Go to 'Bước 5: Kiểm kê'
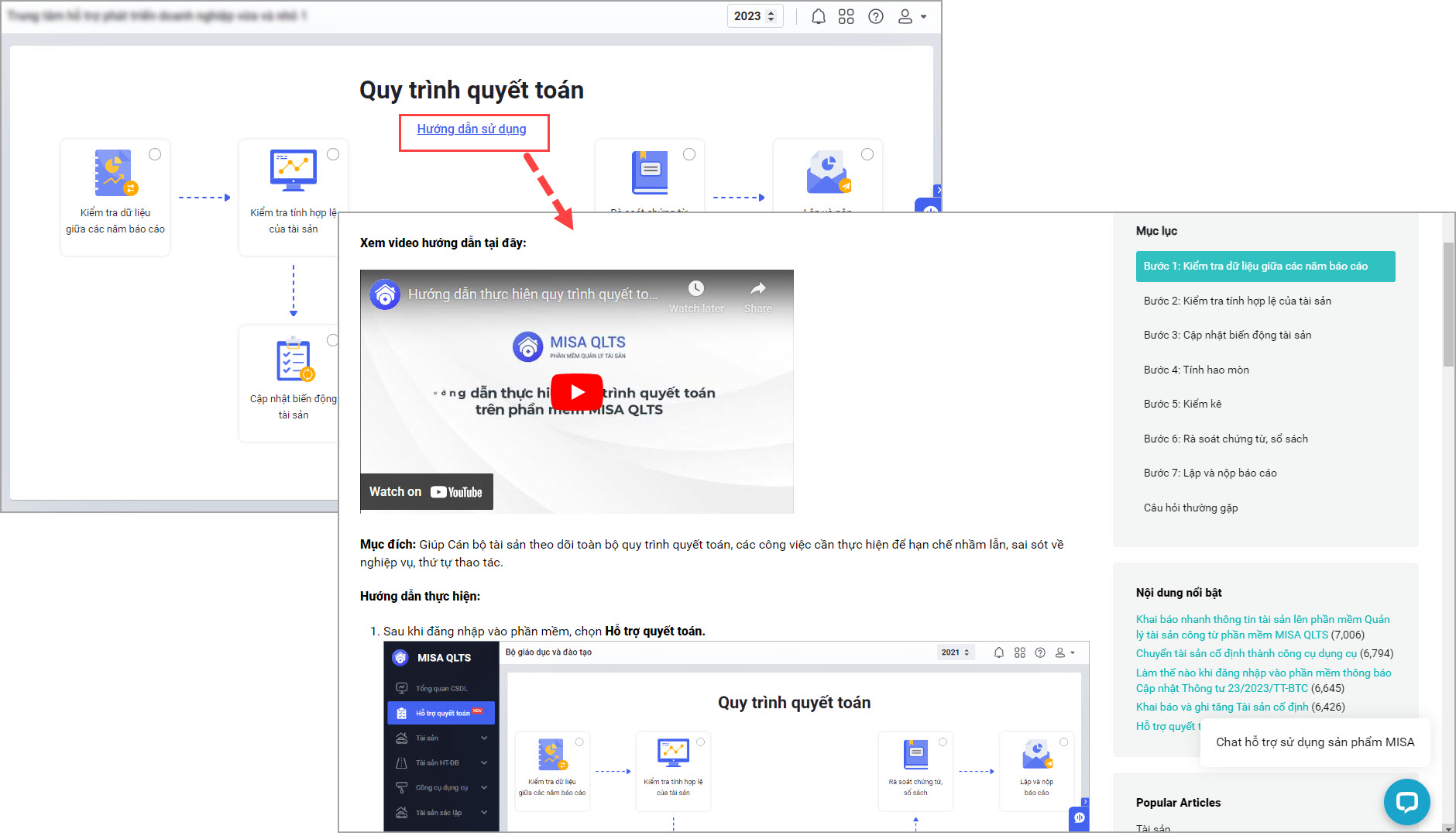The image size is (1456, 833). (x=1183, y=404)
